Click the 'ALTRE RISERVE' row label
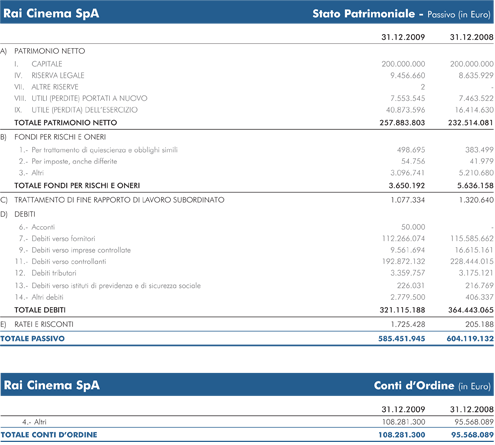 pos(55,87)
